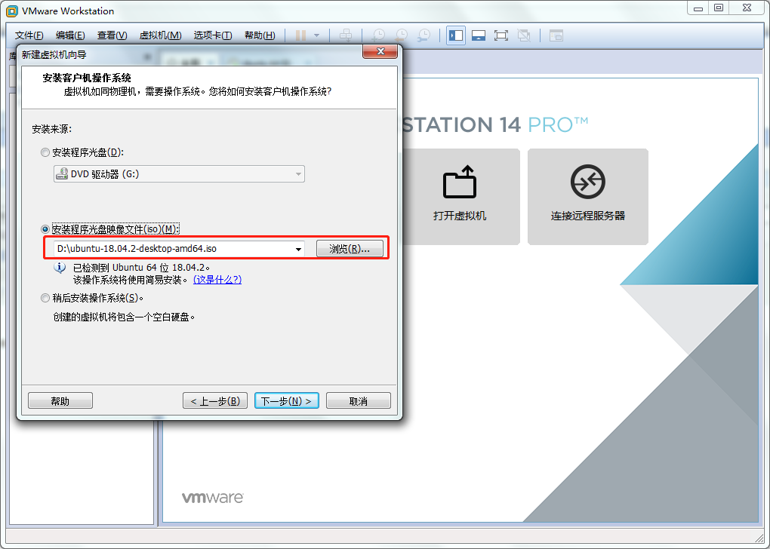This screenshot has height=549, width=770.
Task: Click the 上一步(B) back button
Action: pos(215,401)
